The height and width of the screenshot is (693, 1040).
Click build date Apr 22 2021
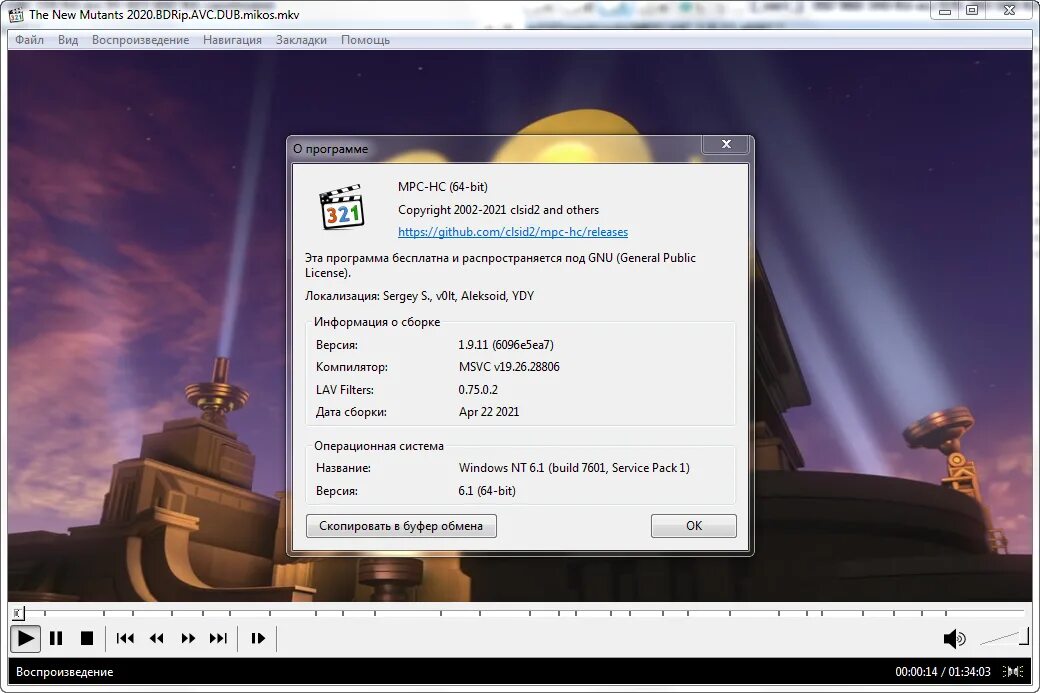point(489,412)
